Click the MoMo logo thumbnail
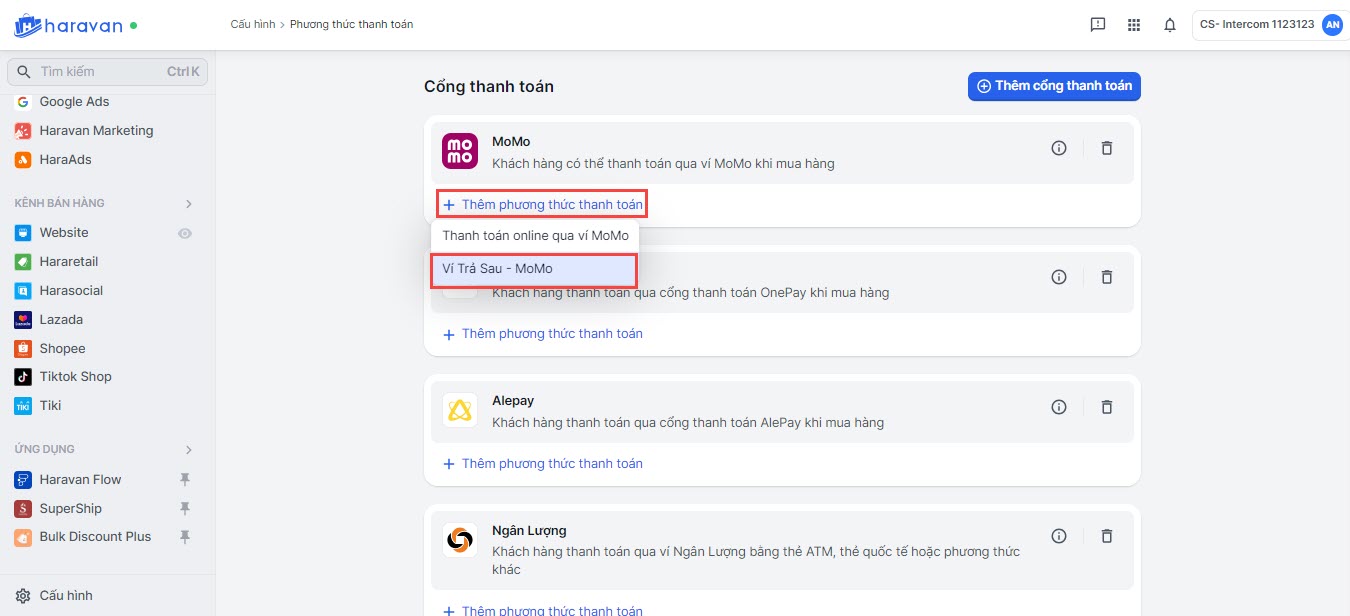The height and width of the screenshot is (616, 1350). coord(461,151)
